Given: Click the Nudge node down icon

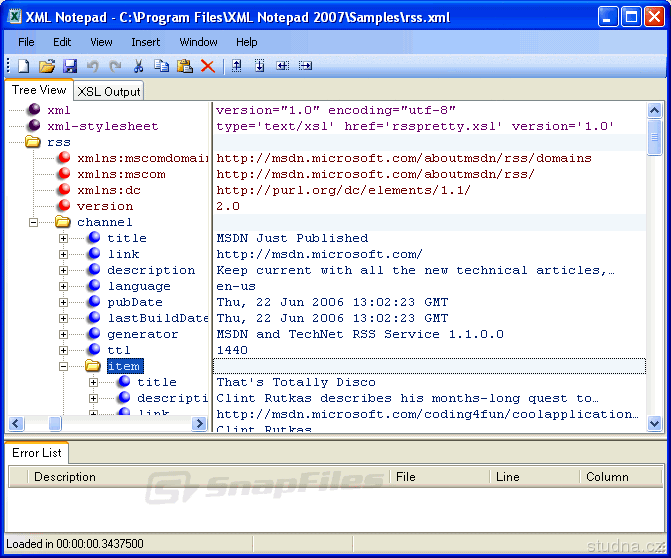Looking at the screenshot, I should 260,66.
